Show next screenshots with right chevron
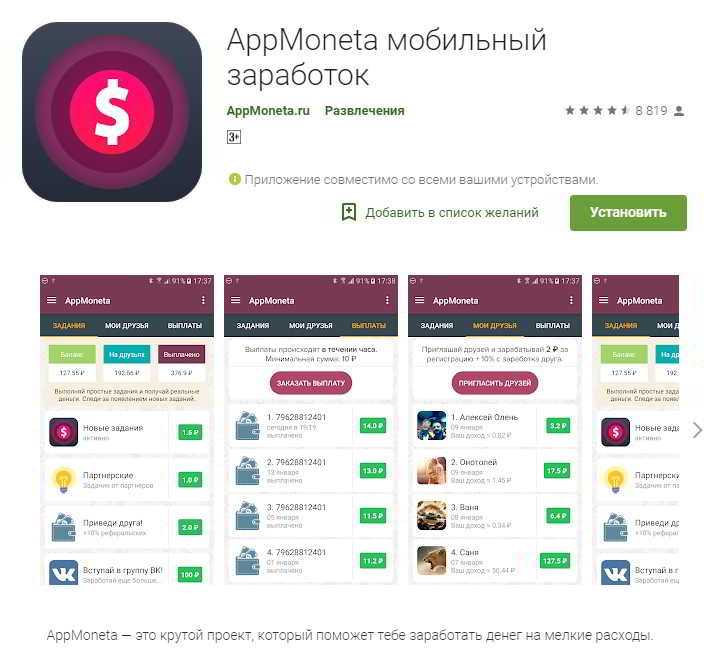The image size is (714, 655). (x=697, y=430)
